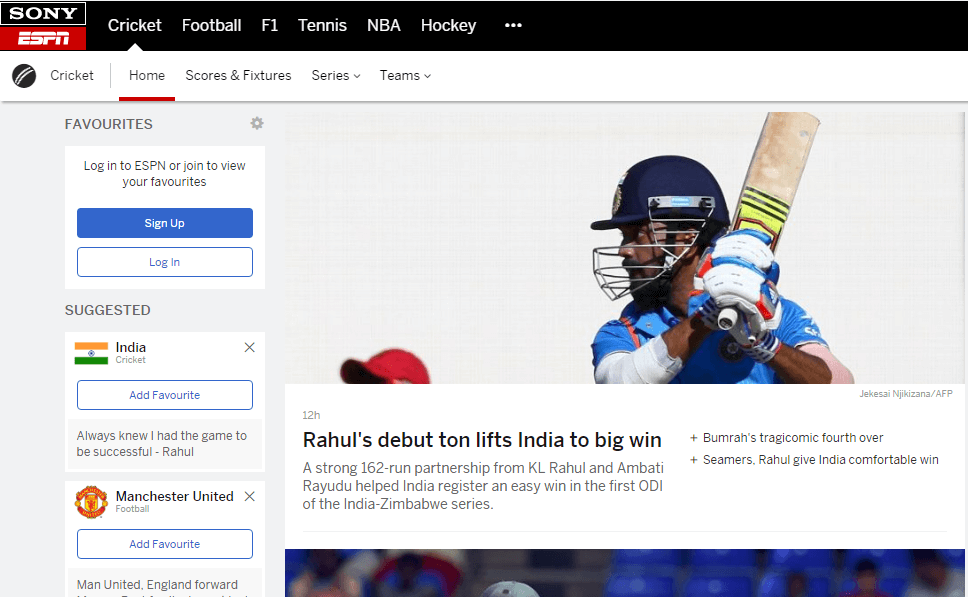Click the blue Sign Up button
The image size is (968, 597).
(165, 223)
